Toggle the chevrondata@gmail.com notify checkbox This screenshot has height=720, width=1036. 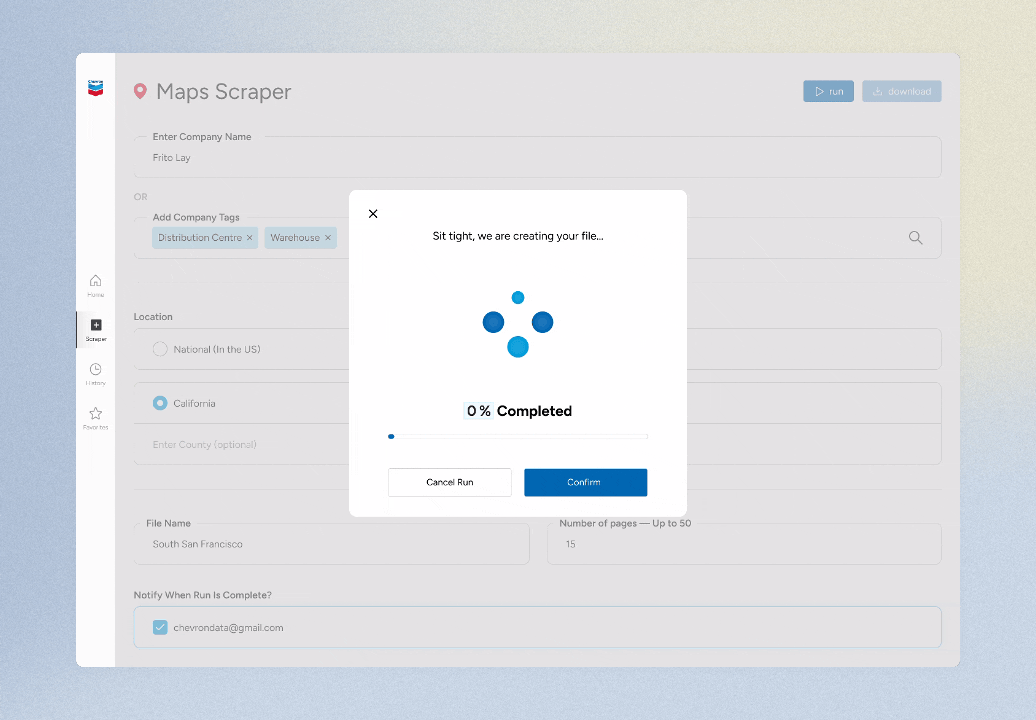click(x=160, y=628)
